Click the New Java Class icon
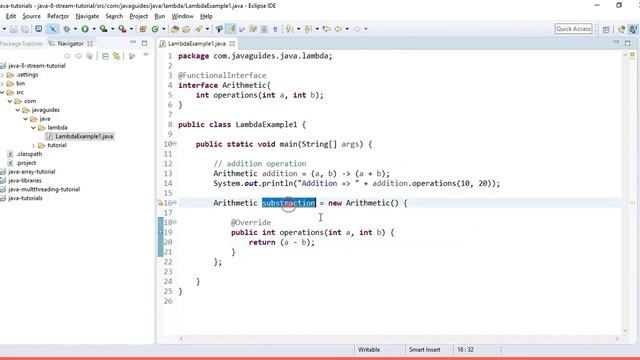Image resolution: width=640 pixels, height=360 pixels. pos(155,29)
